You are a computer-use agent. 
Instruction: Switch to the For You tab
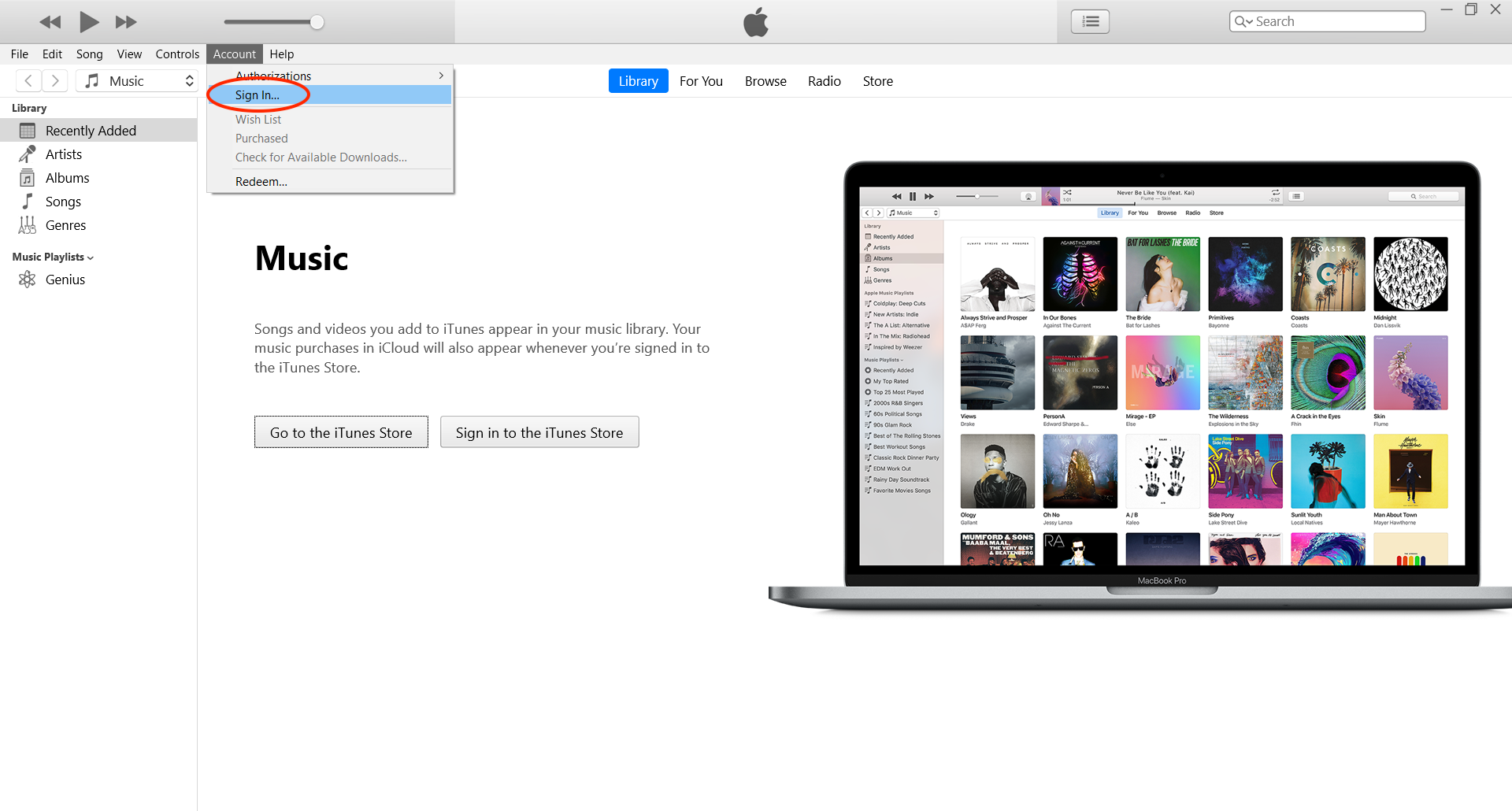point(701,81)
